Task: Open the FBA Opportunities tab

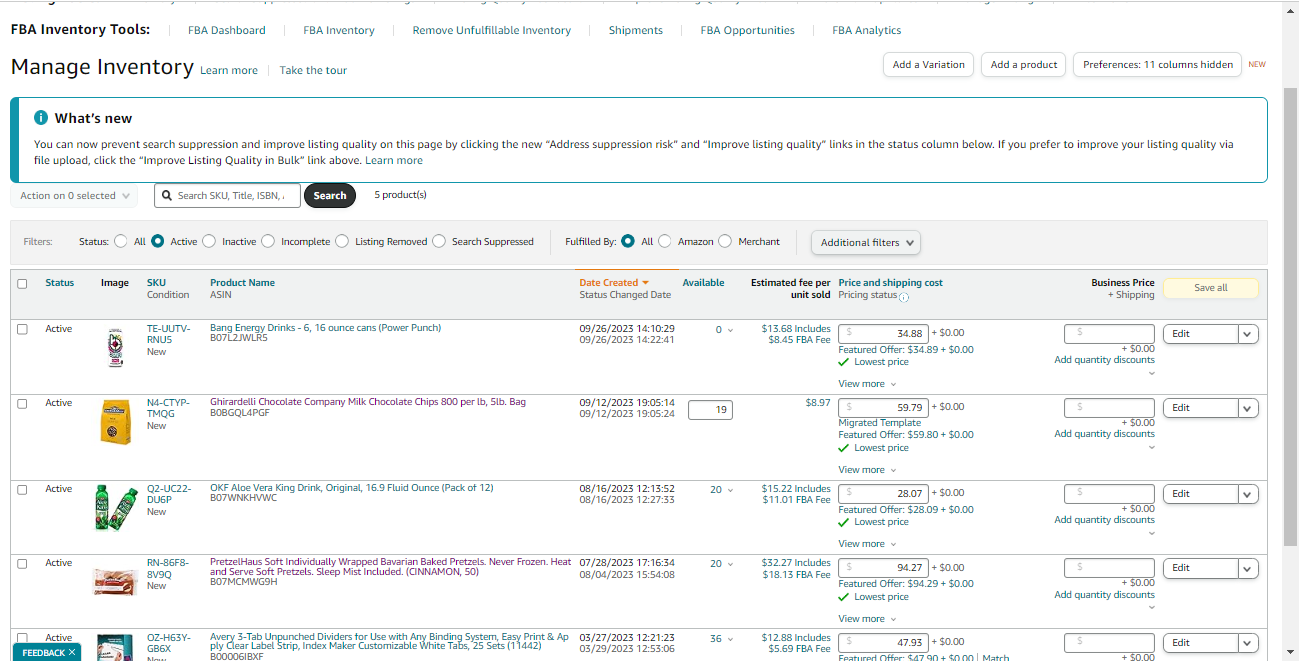Action: (748, 30)
